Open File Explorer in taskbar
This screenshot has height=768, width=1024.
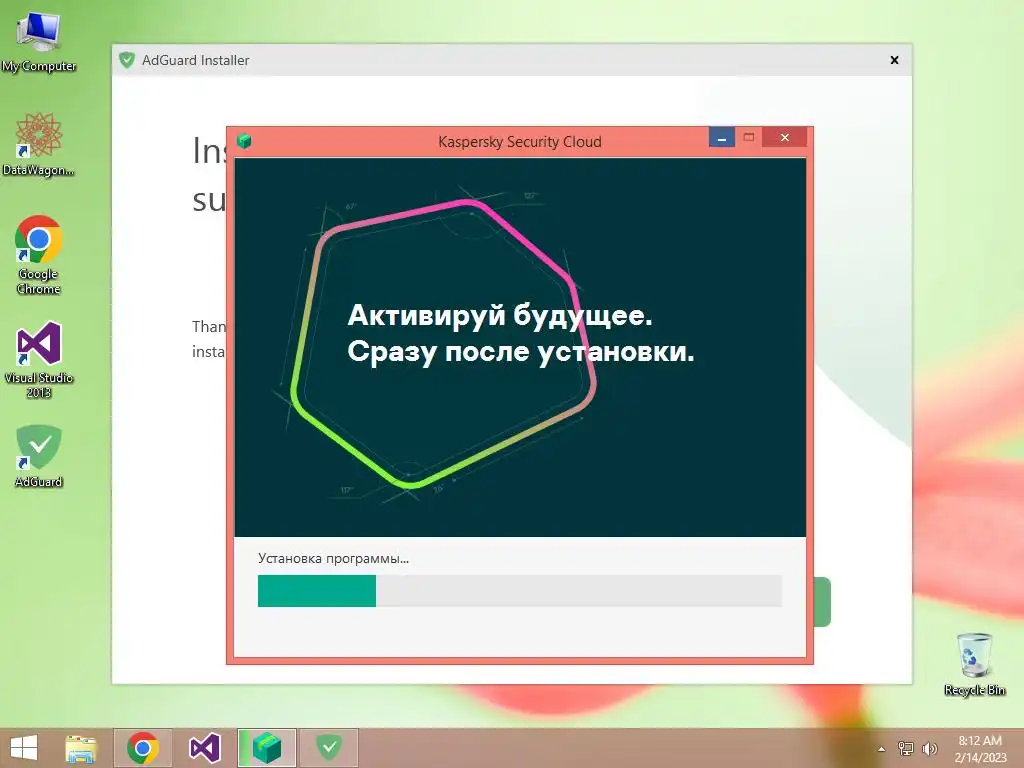(x=81, y=748)
